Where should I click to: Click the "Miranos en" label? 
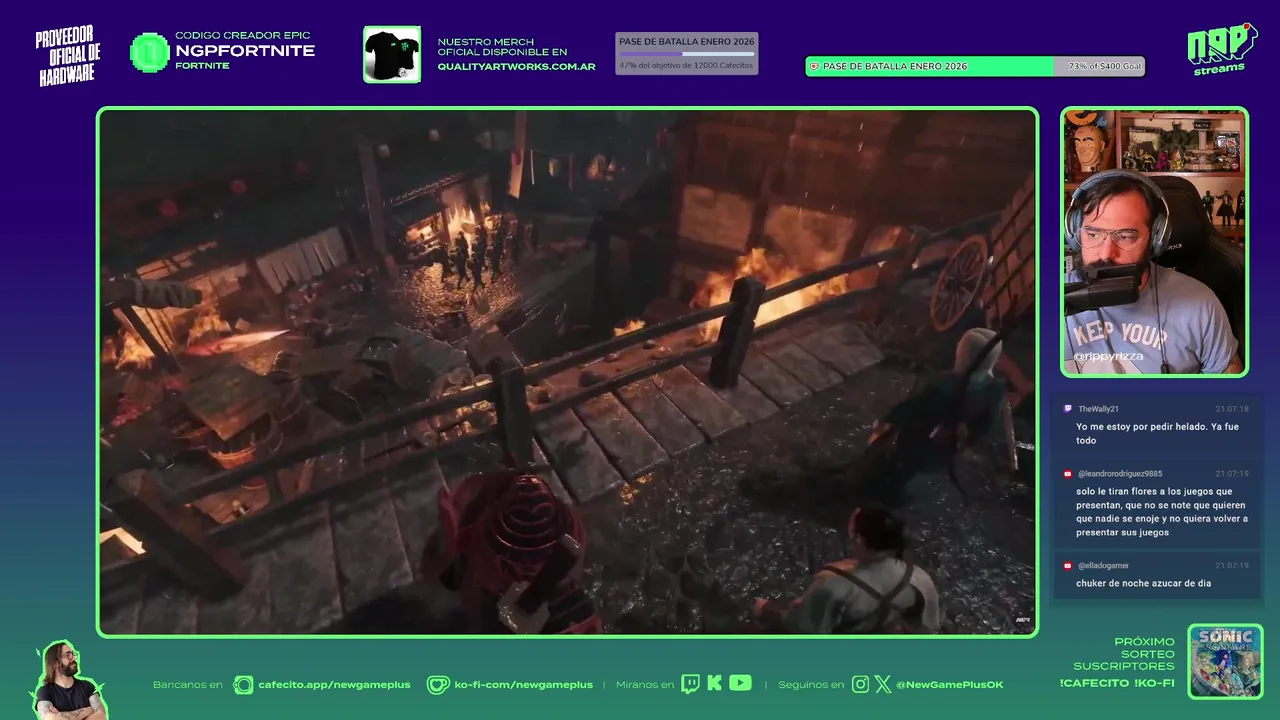tap(645, 685)
